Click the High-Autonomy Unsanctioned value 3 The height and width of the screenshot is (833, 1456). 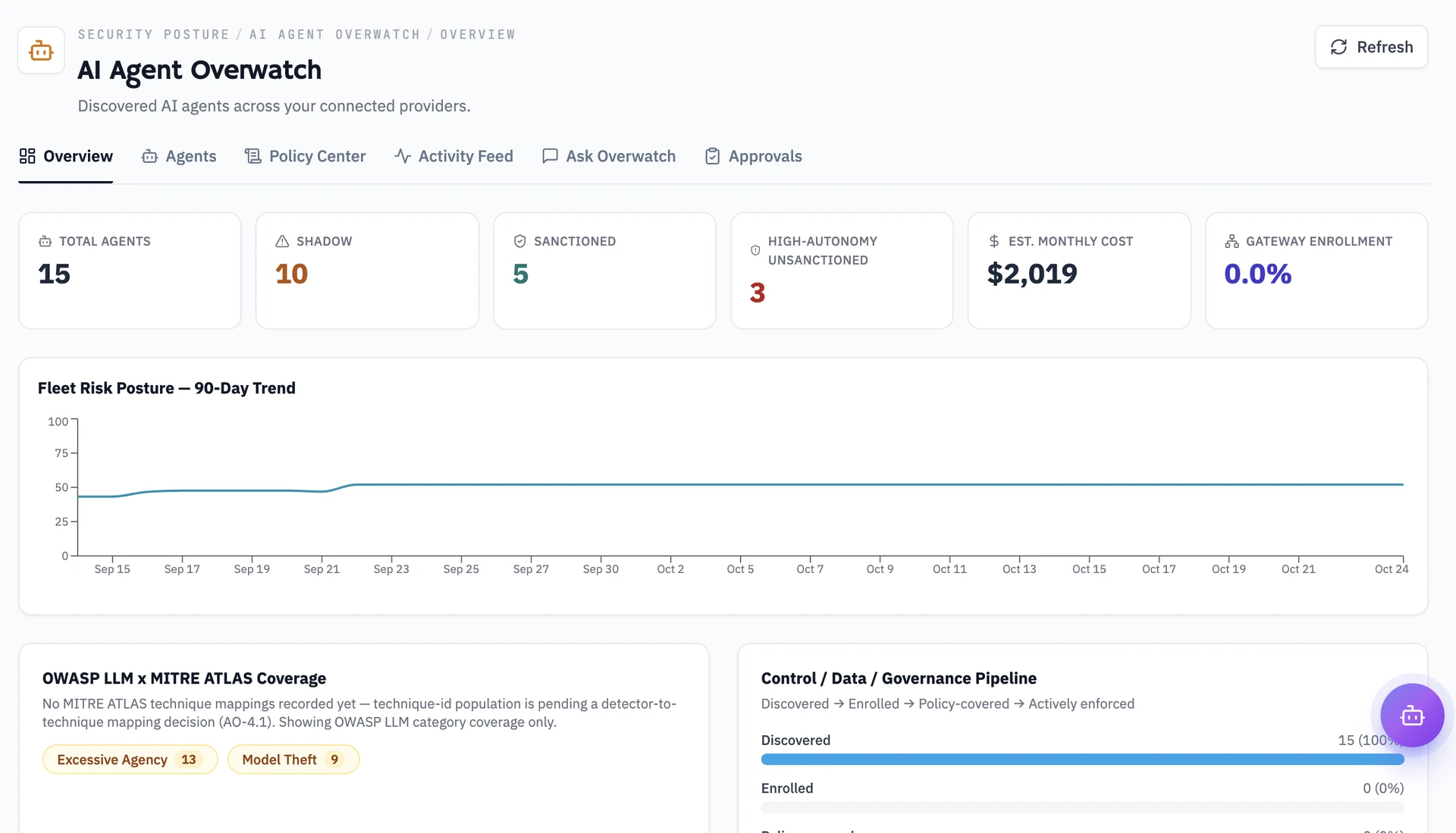click(757, 293)
